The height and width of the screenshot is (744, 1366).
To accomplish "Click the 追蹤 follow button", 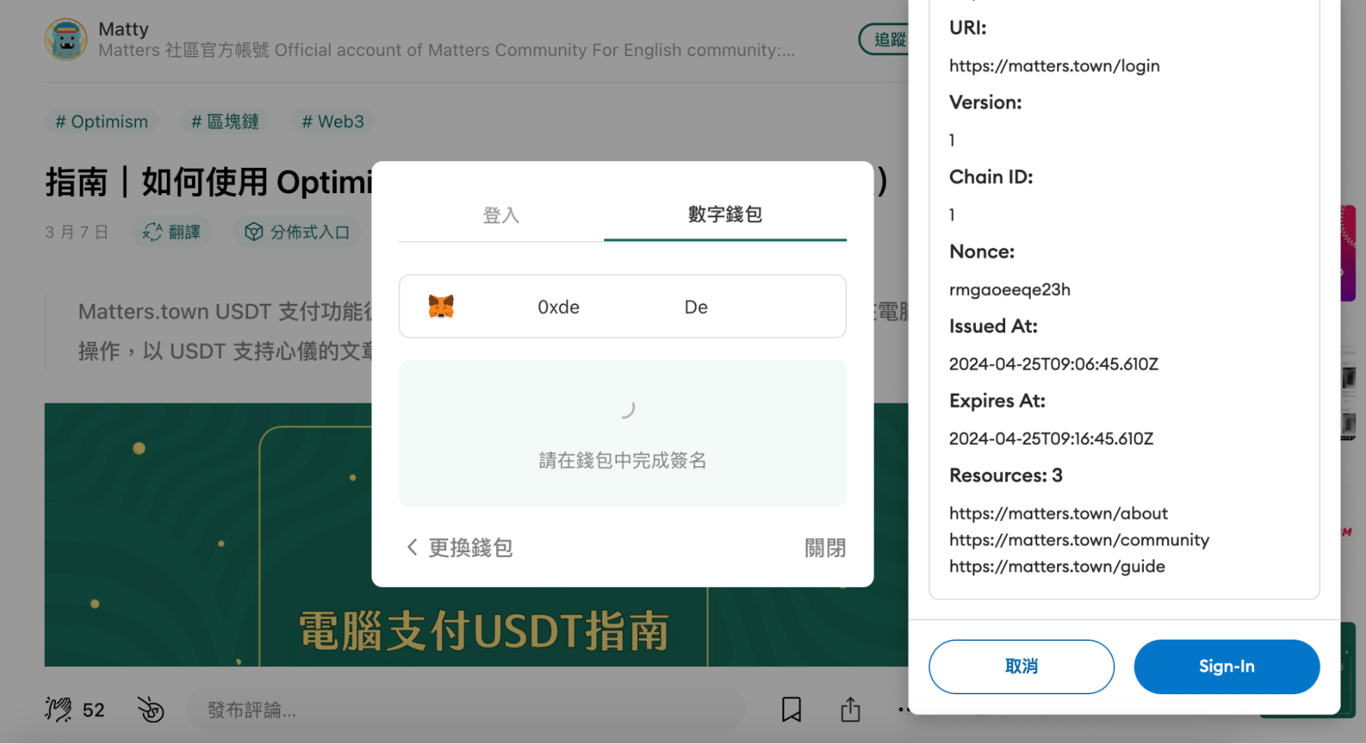I will coord(884,39).
